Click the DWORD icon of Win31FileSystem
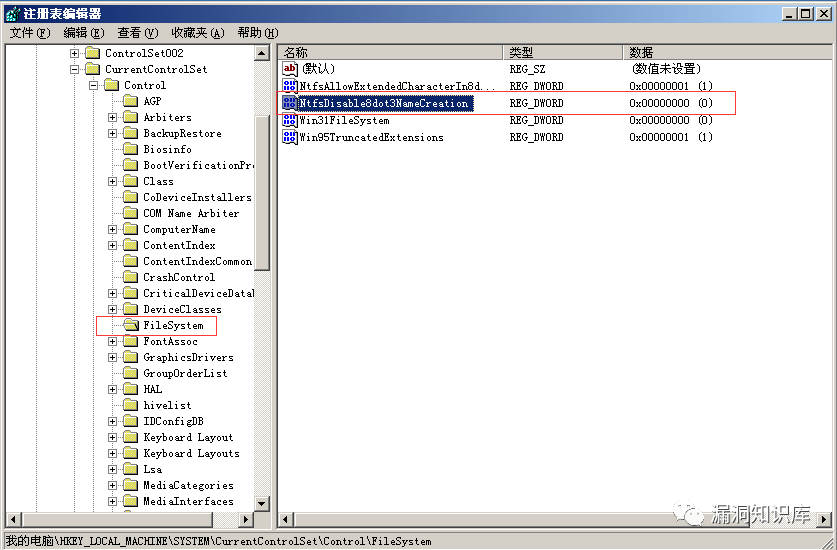 coord(290,120)
